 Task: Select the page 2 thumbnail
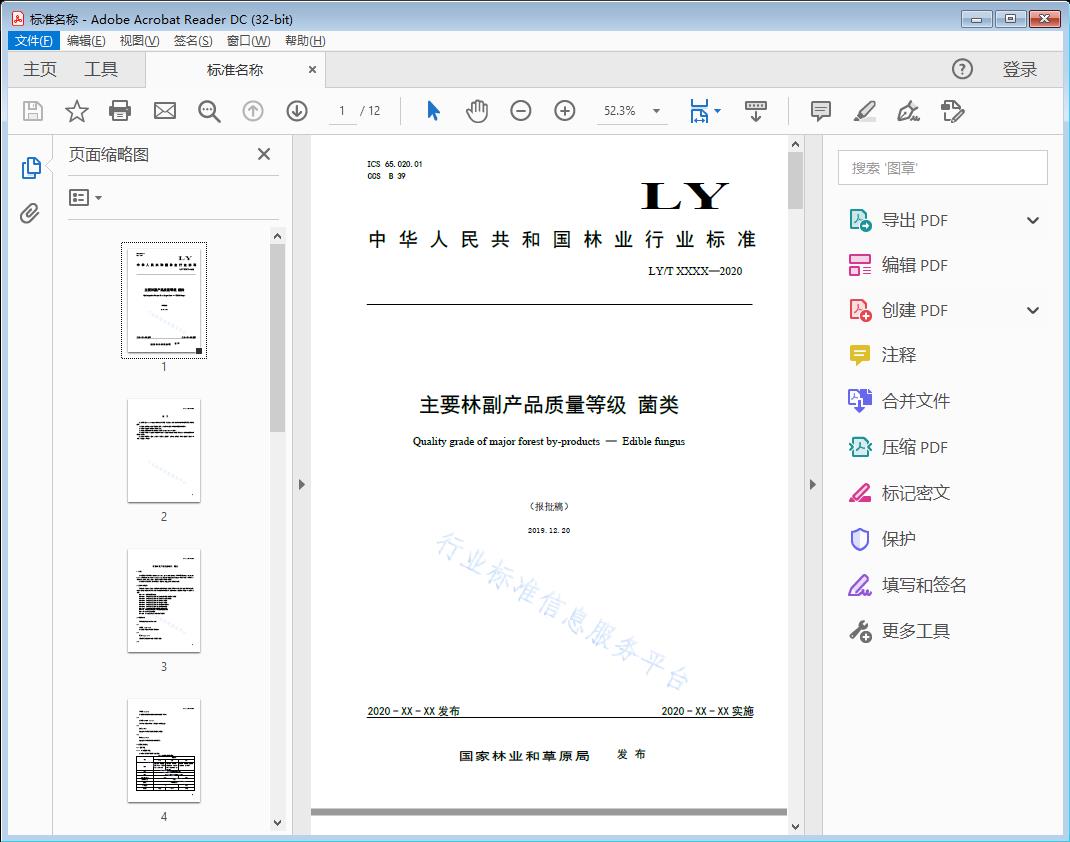(163, 451)
